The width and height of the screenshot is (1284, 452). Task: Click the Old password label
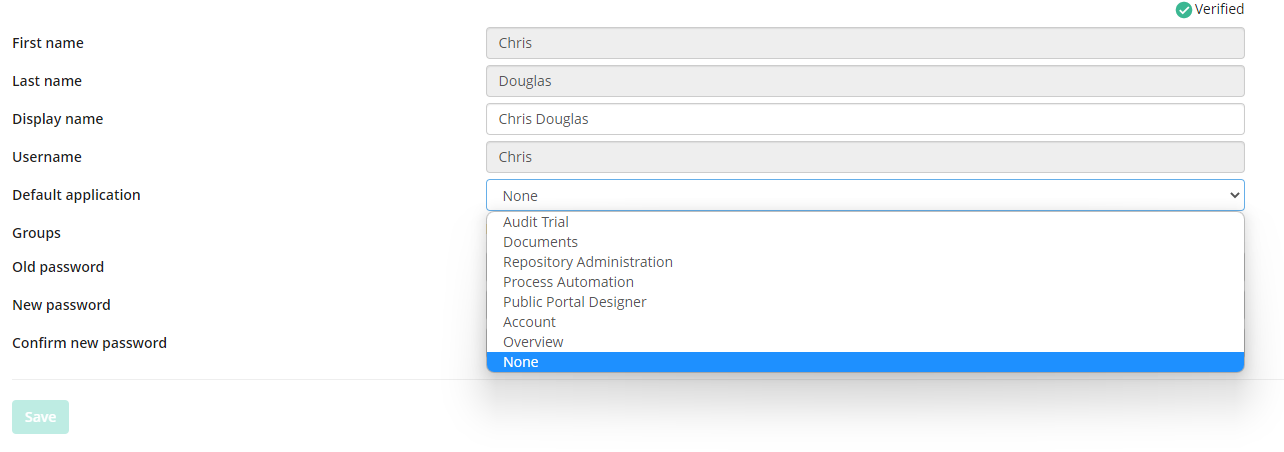point(58,267)
